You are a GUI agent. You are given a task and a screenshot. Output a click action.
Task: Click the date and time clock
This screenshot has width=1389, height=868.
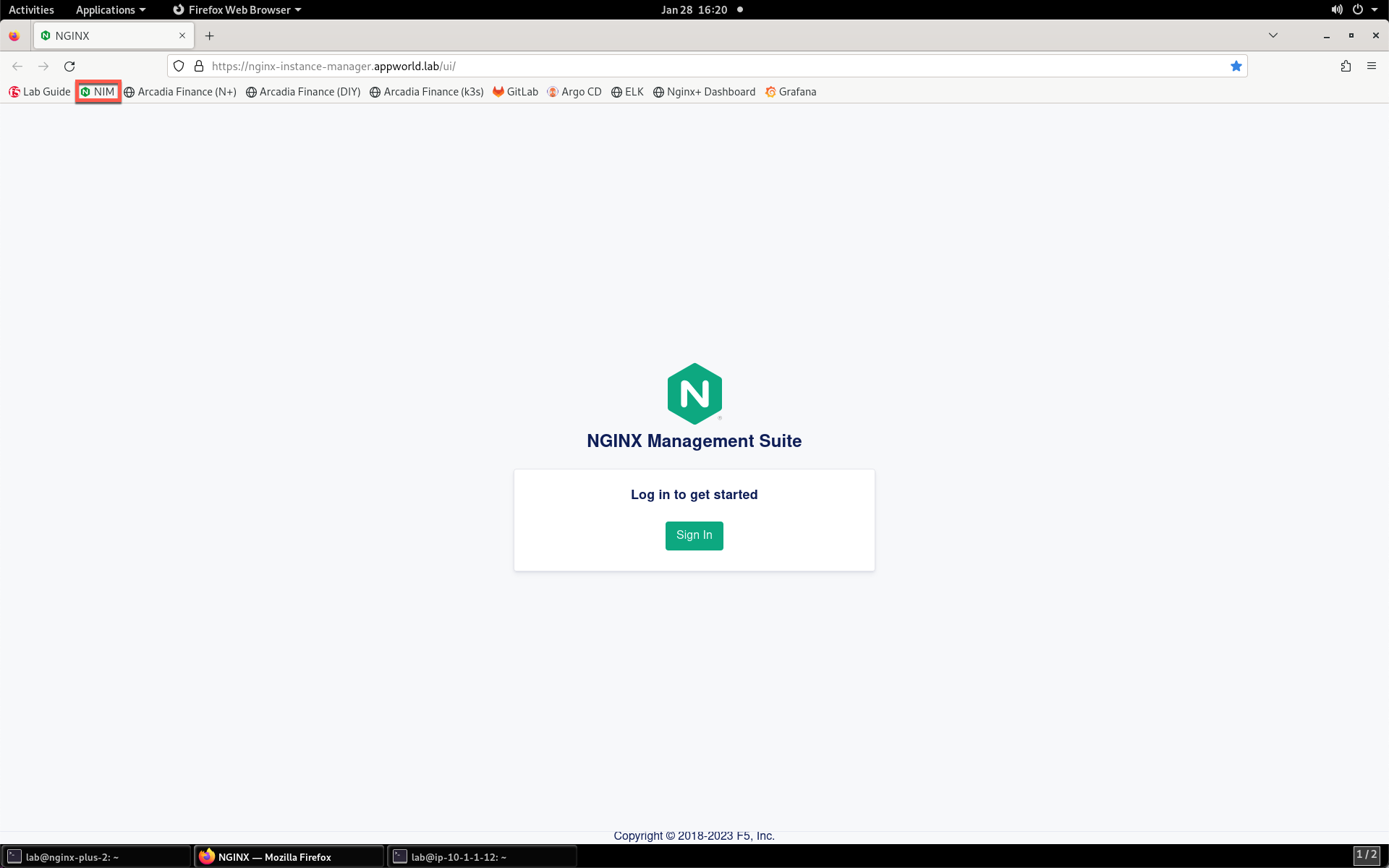click(x=694, y=9)
